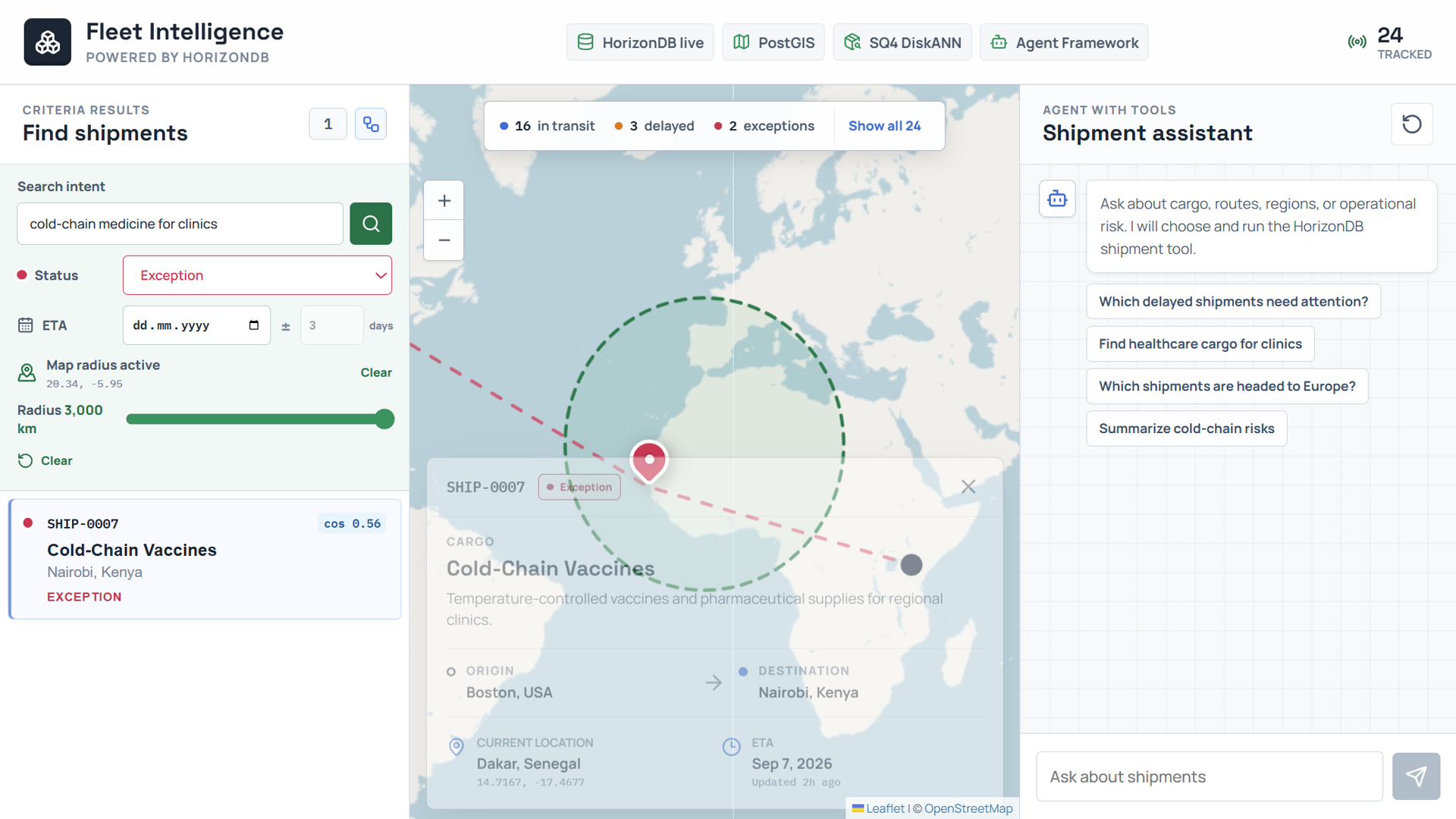This screenshot has width=1456, height=819.
Task: Click the HorizonDB live badge
Action: click(640, 42)
